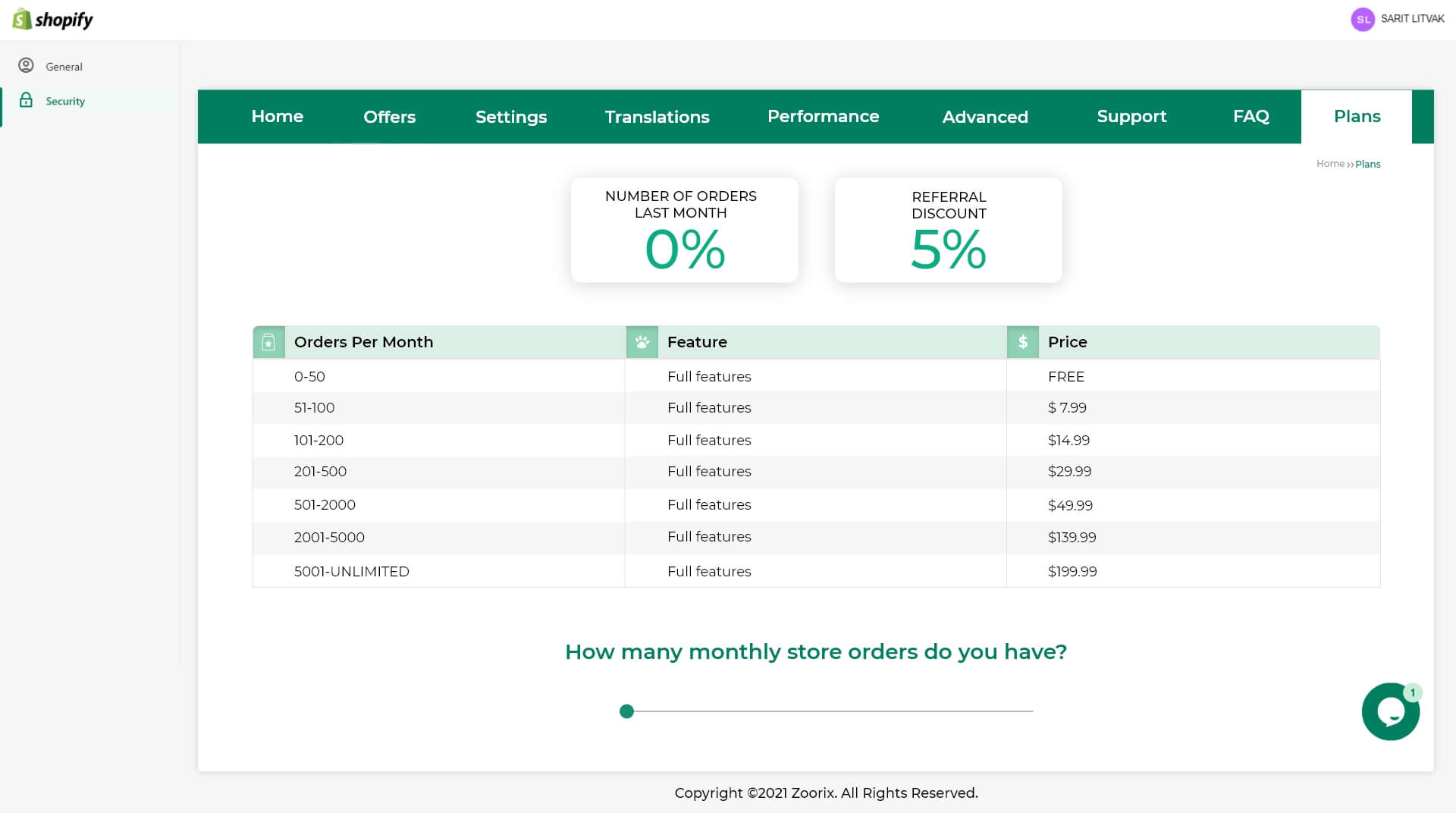Select the Plans tab
This screenshot has height=813, width=1456.
tap(1357, 117)
